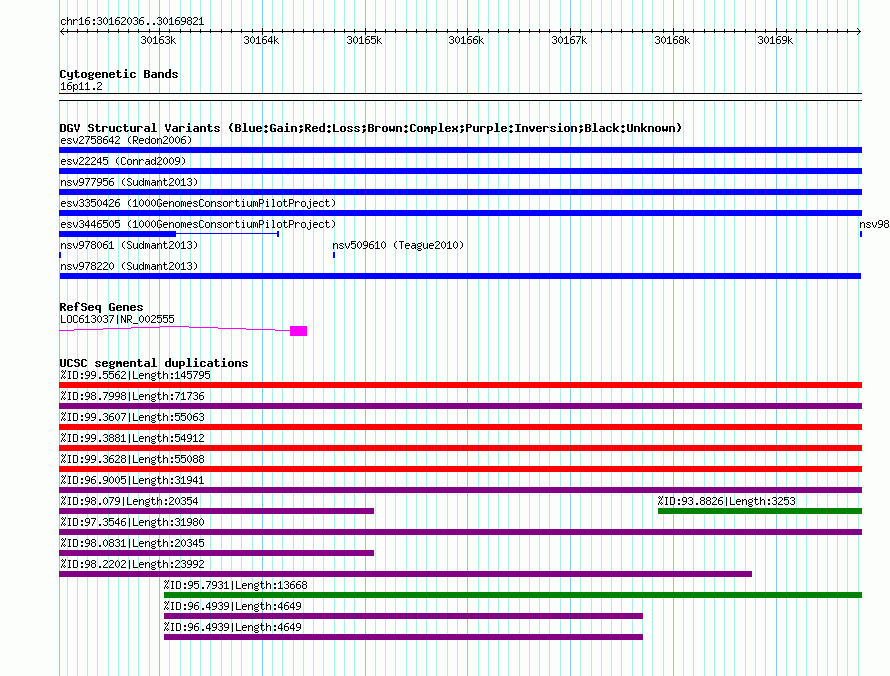The width and height of the screenshot is (890, 676).
Task: Open nsv509610 (Teague2010) variant label
Action: click(x=398, y=245)
